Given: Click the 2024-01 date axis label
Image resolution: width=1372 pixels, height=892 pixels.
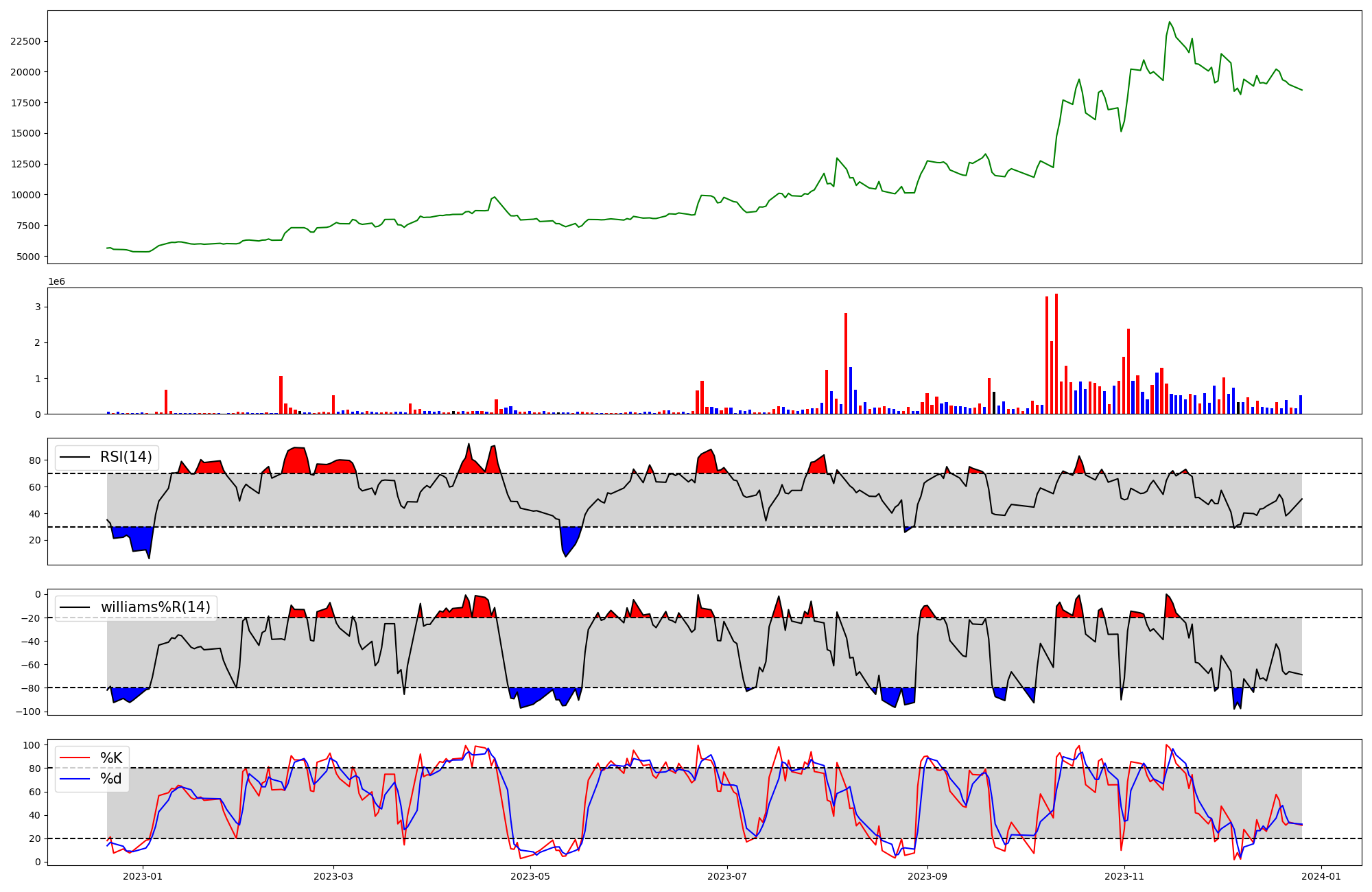Looking at the screenshot, I should click(1321, 876).
